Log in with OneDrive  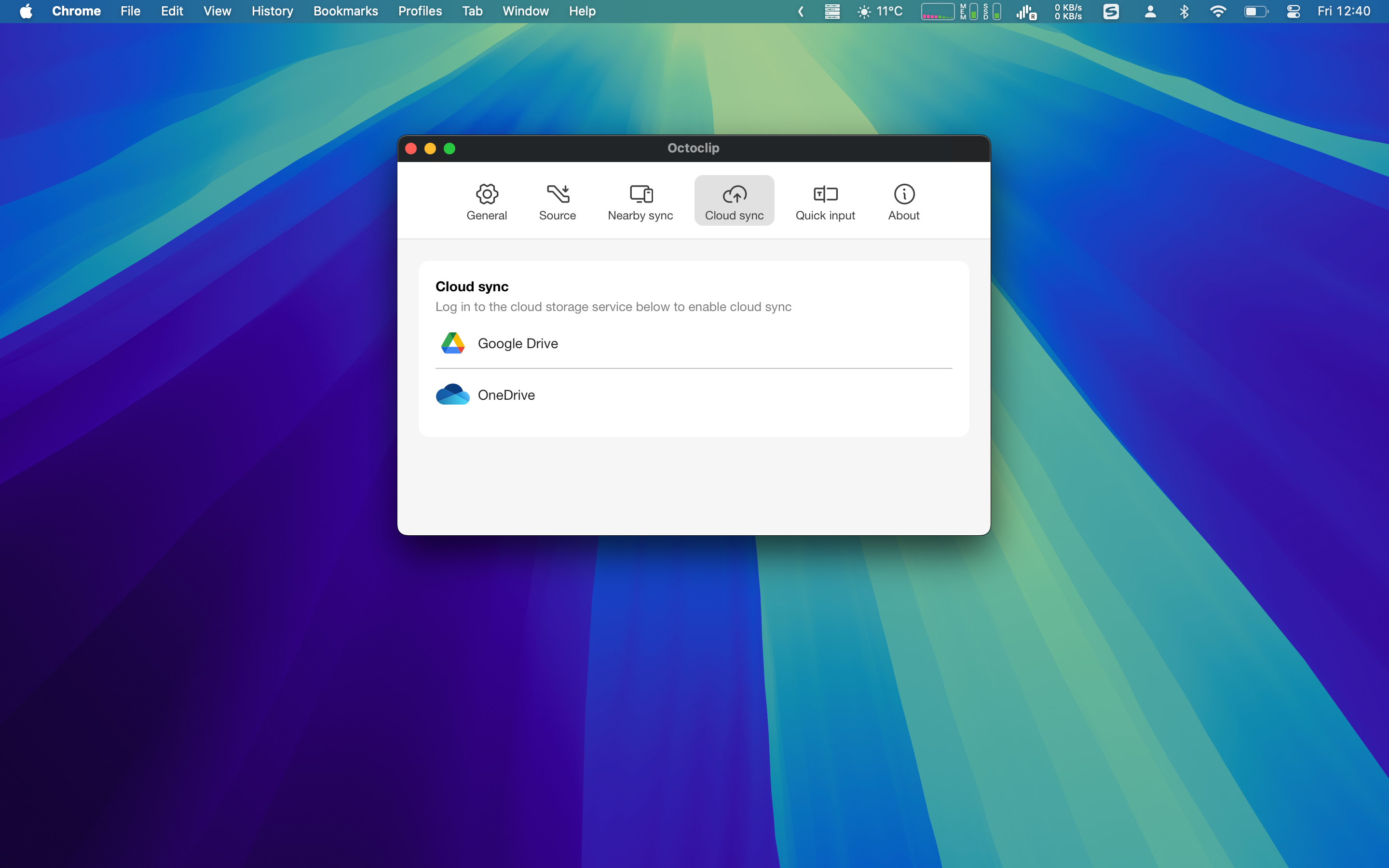pos(506,395)
